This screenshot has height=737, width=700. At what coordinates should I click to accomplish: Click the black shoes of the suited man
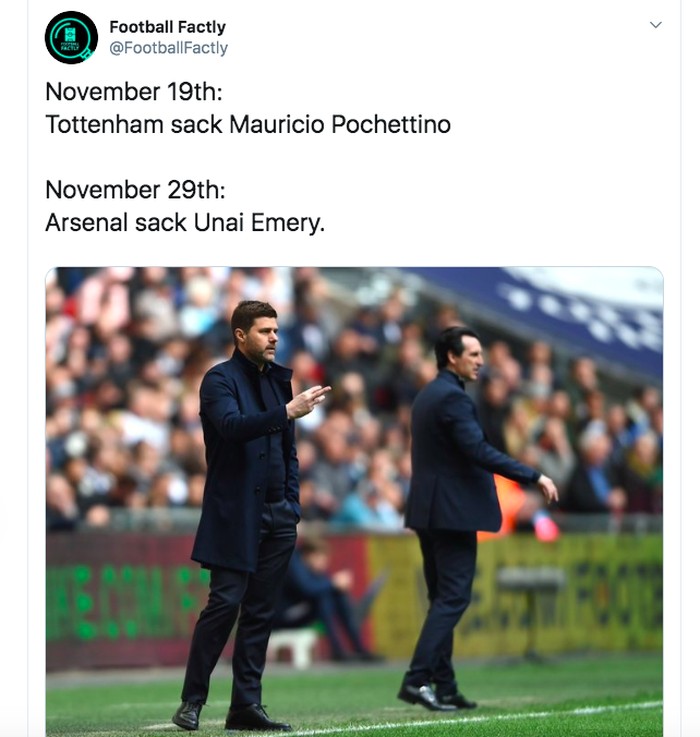click(x=435, y=696)
